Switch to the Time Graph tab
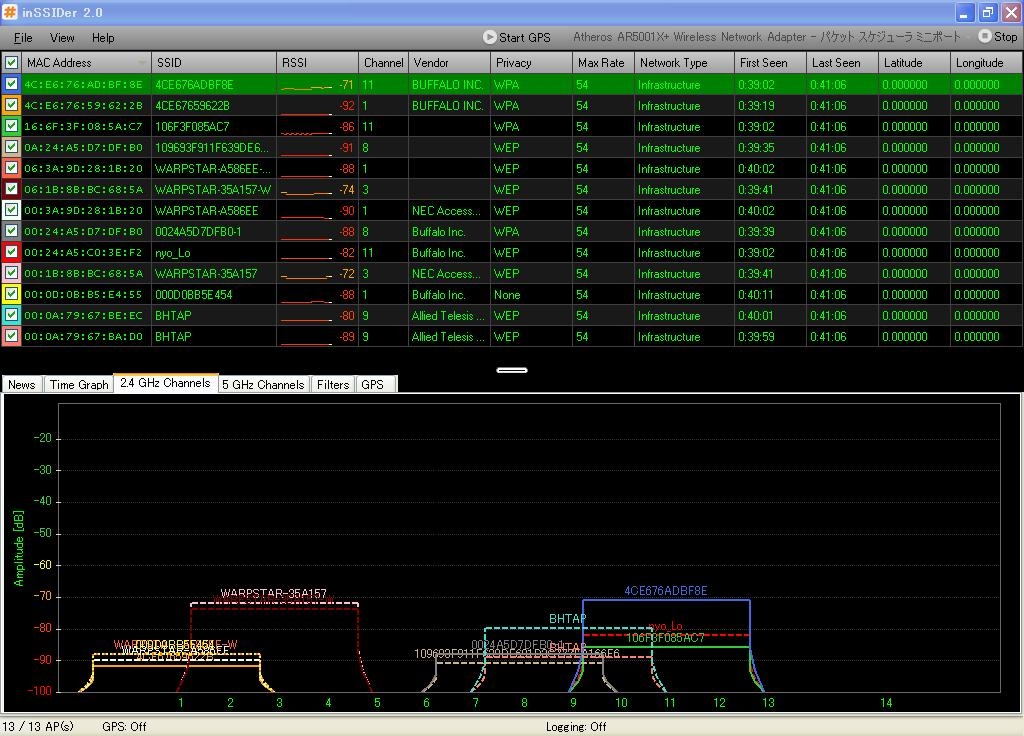Viewport: 1024px width, 736px height. (x=79, y=384)
